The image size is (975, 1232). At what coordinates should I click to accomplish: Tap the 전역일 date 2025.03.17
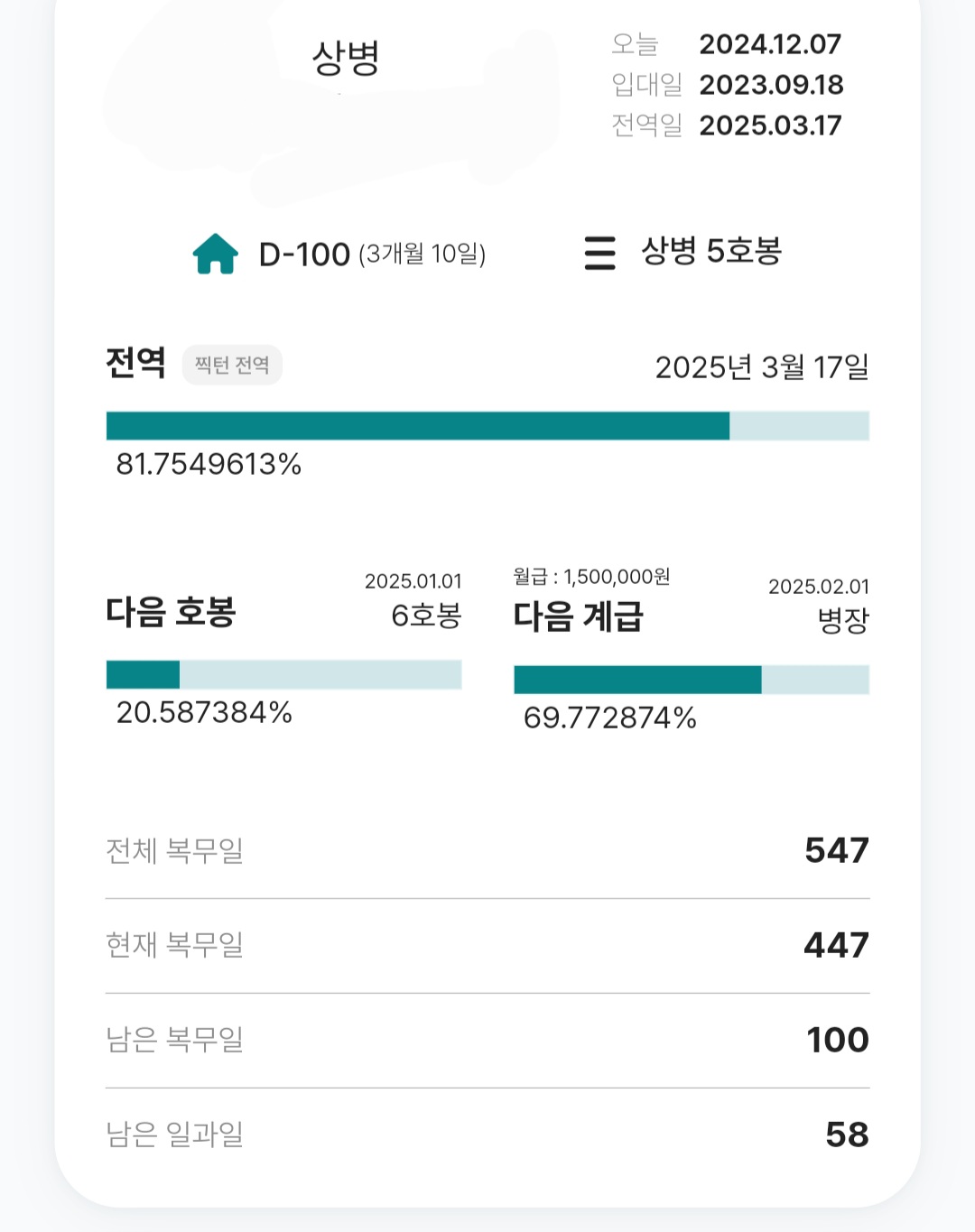tap(770, 125)
